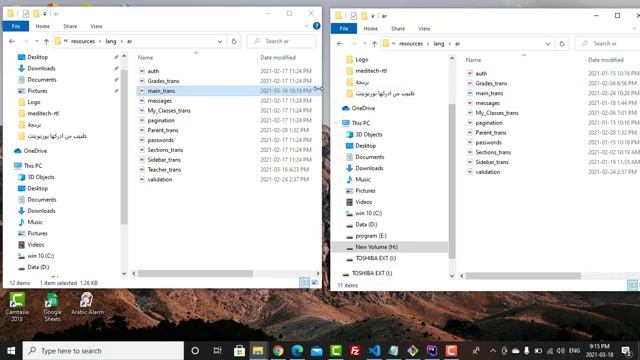
Task: Expand This PC in right window tree
Action: point(337,123)
